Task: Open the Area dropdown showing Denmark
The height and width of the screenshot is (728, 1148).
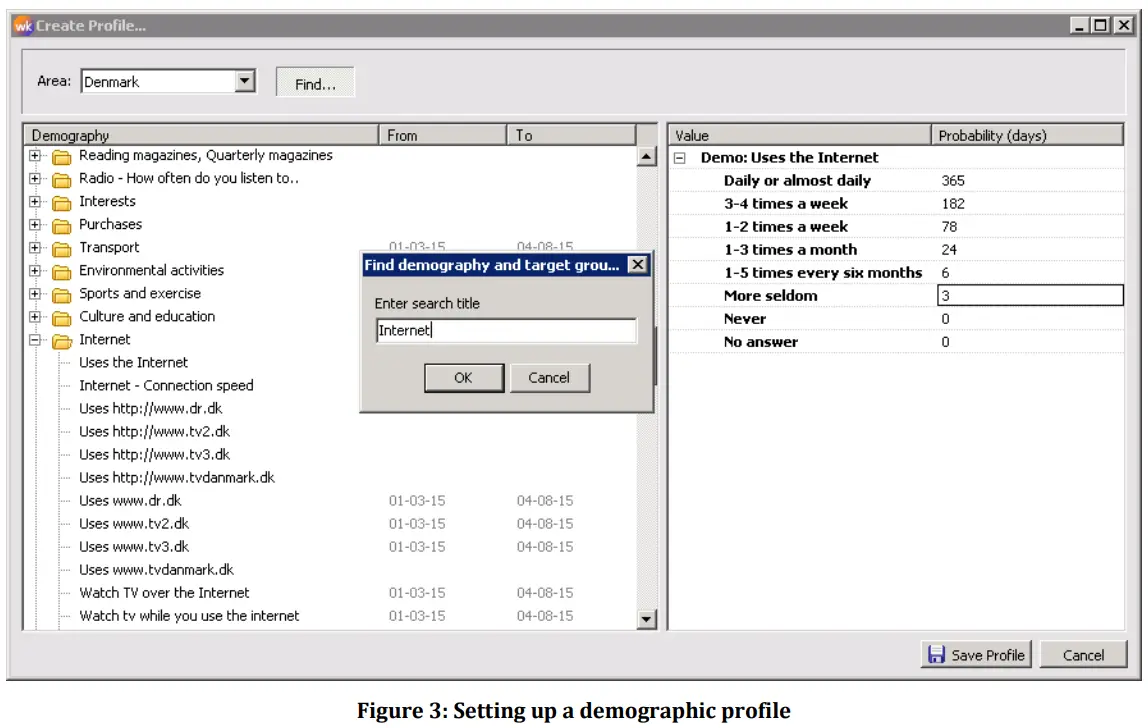Action: (243, 81)
